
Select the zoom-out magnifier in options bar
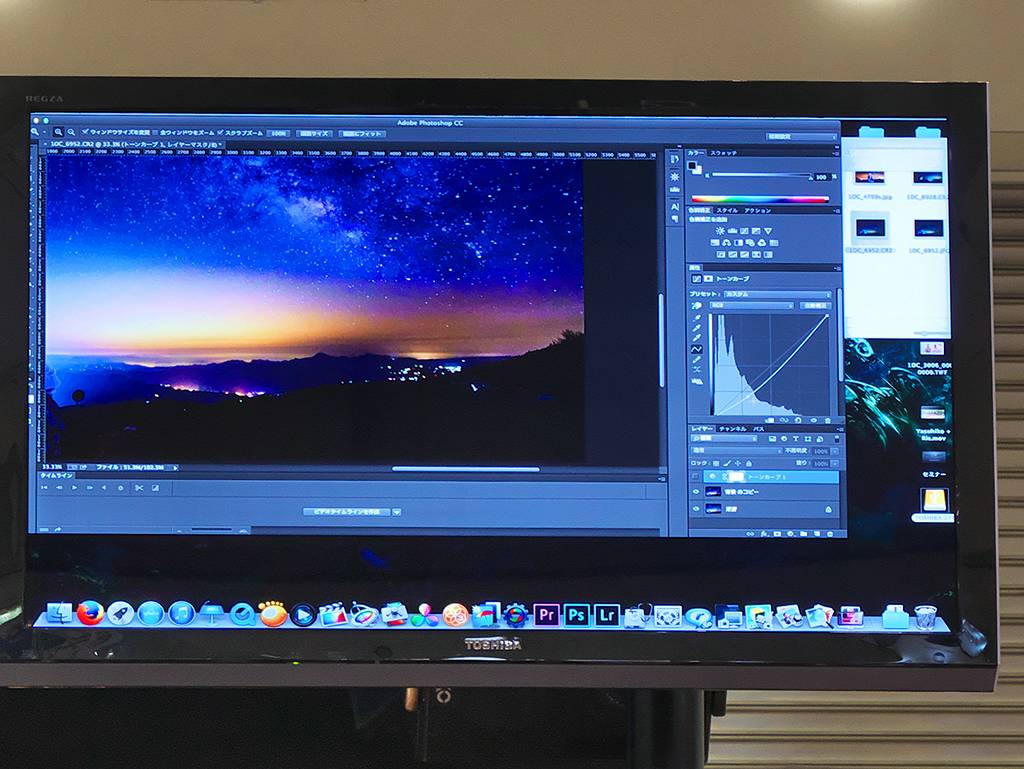click(71, 133)
